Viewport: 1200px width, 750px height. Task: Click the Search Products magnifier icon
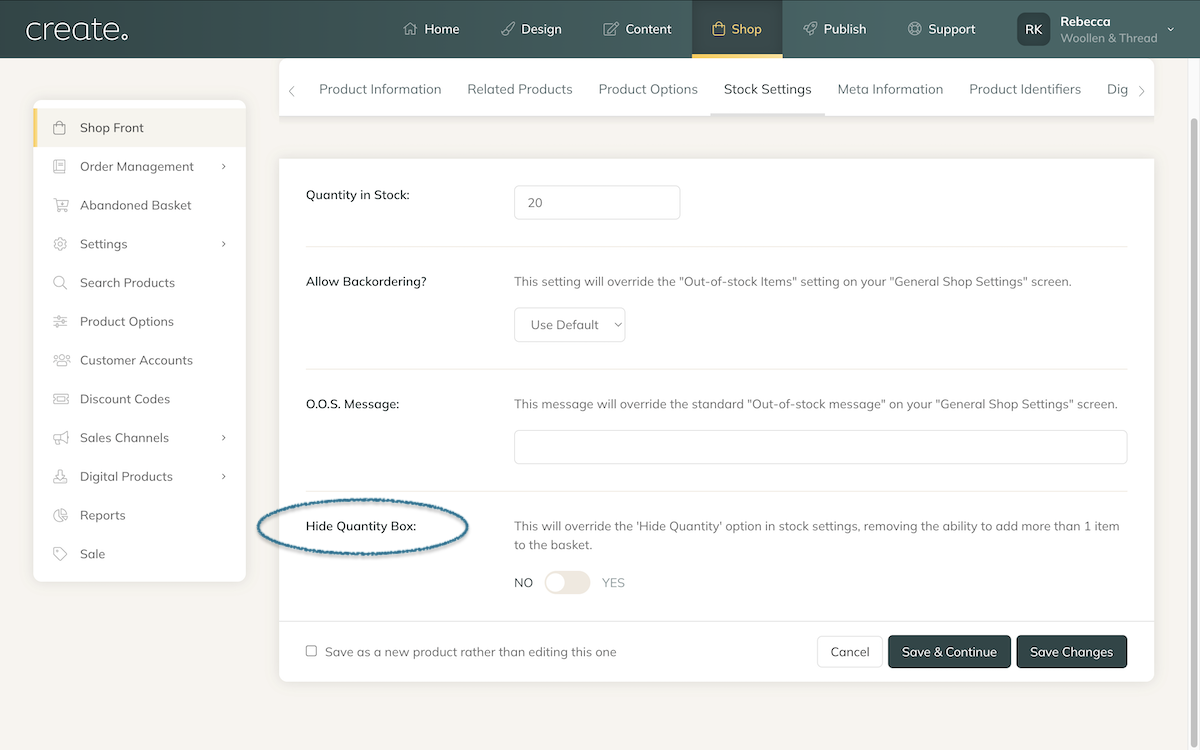(x=60, y=283)
